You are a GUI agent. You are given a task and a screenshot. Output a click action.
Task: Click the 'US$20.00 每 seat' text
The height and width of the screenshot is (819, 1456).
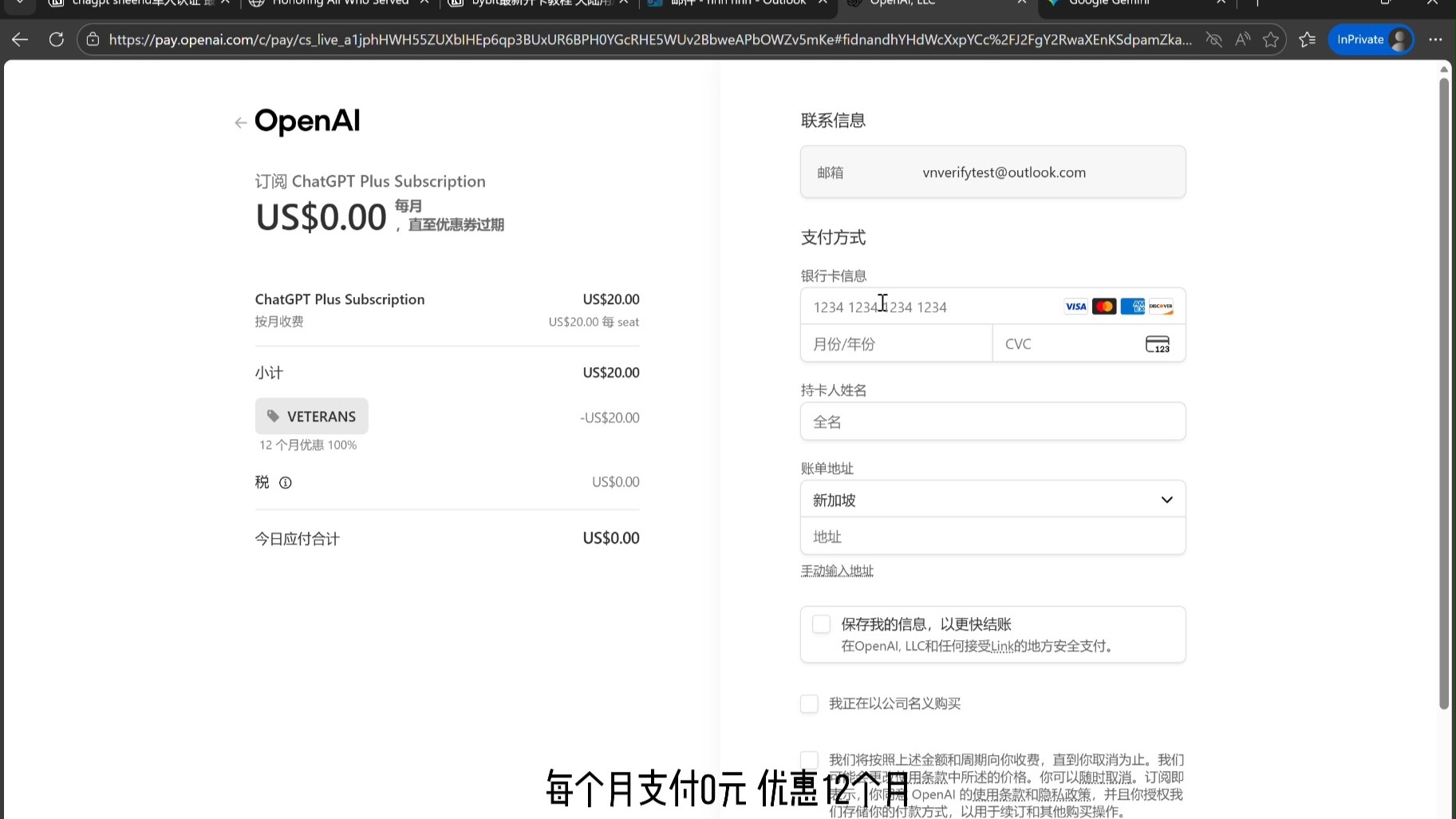[x=594, y=322]
